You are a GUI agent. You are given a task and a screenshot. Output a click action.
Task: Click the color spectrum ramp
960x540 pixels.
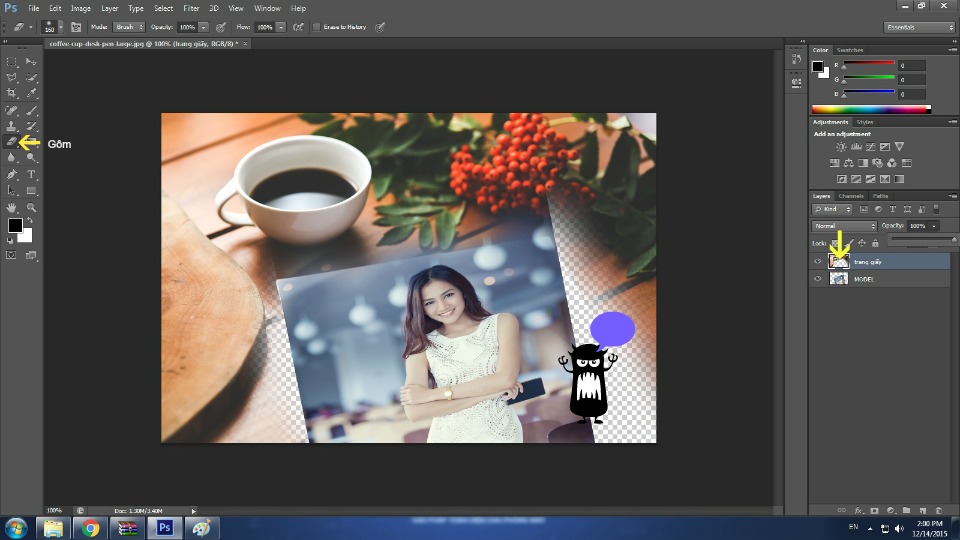tap(871, 110)
